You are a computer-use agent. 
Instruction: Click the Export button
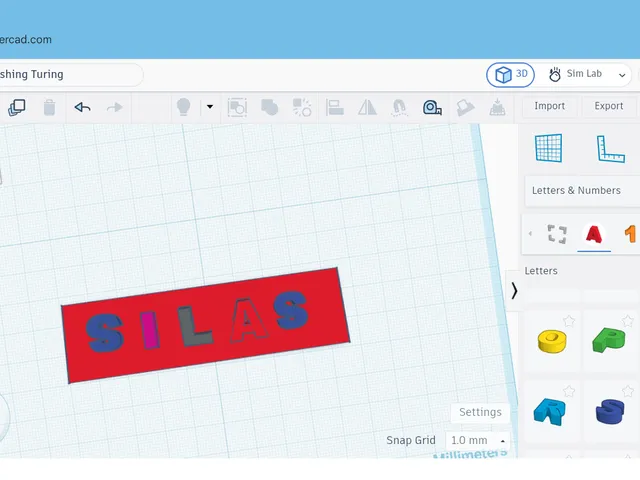(x=609, y=106)
